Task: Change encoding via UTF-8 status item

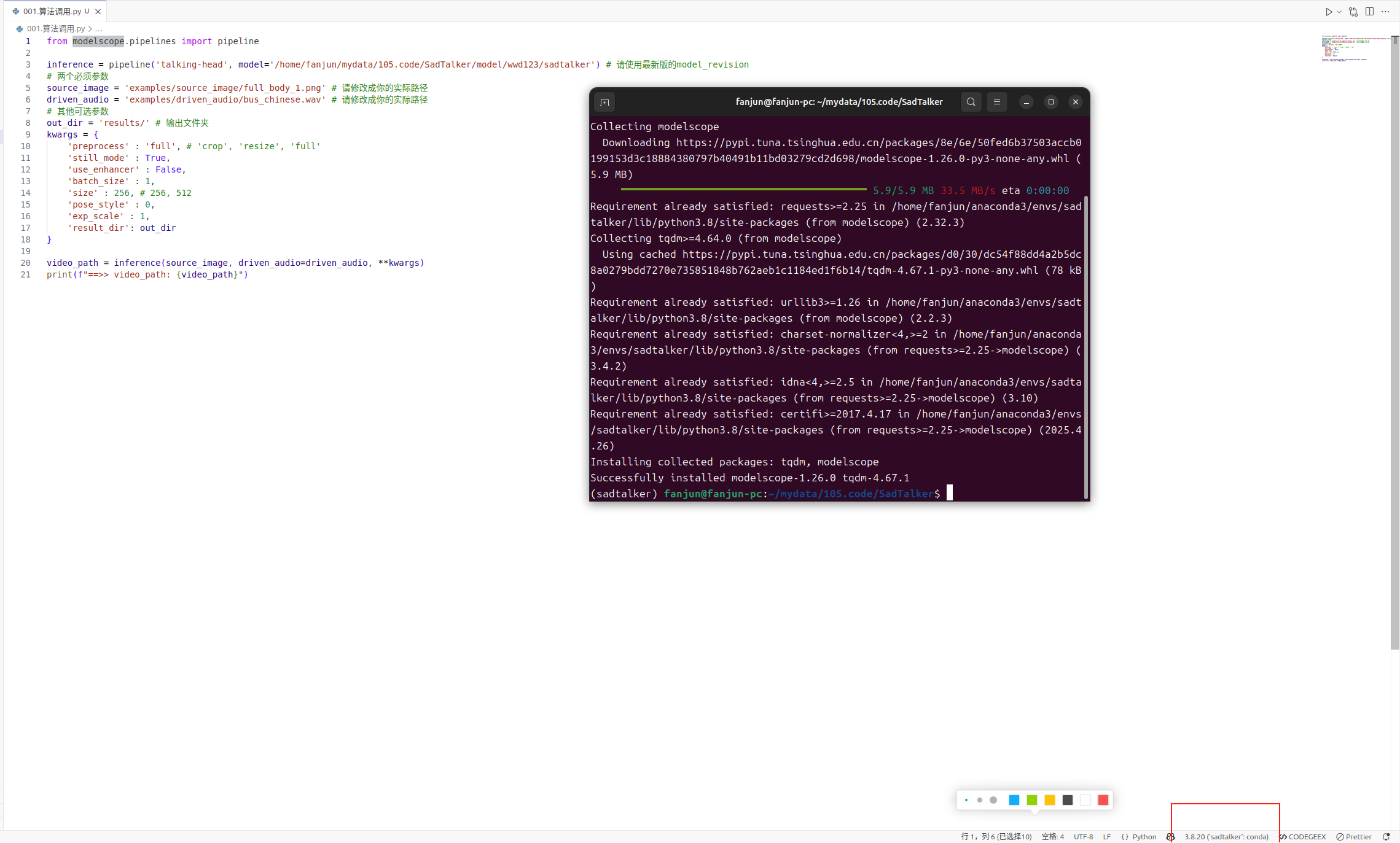Action: [x=1084, y=837]
